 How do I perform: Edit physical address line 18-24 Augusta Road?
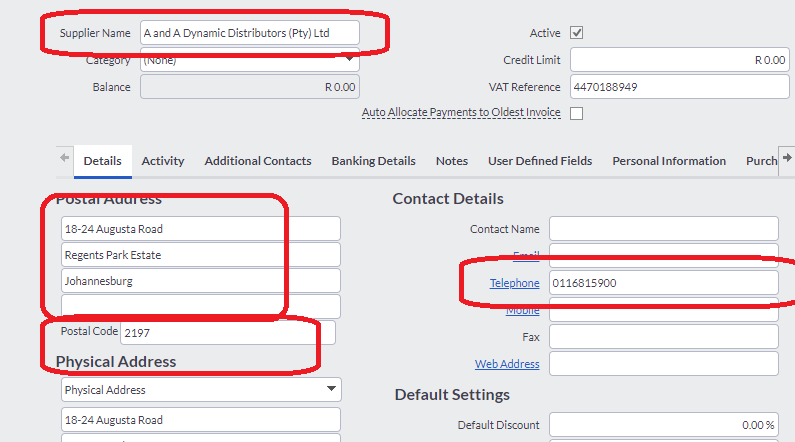pos(201,420)
